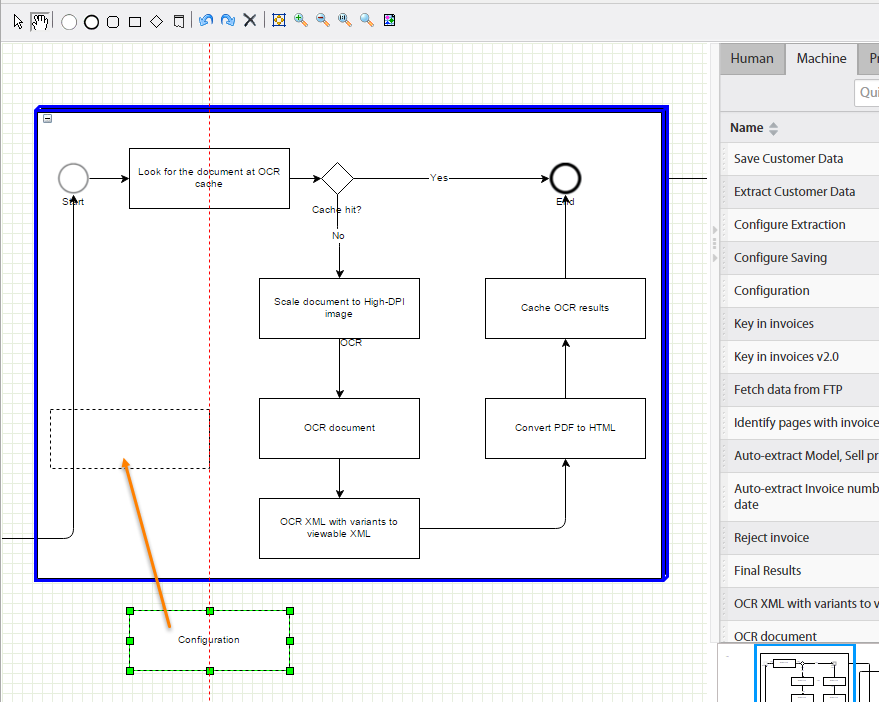Zoom in with the plus magnifier

coord(301,21)
